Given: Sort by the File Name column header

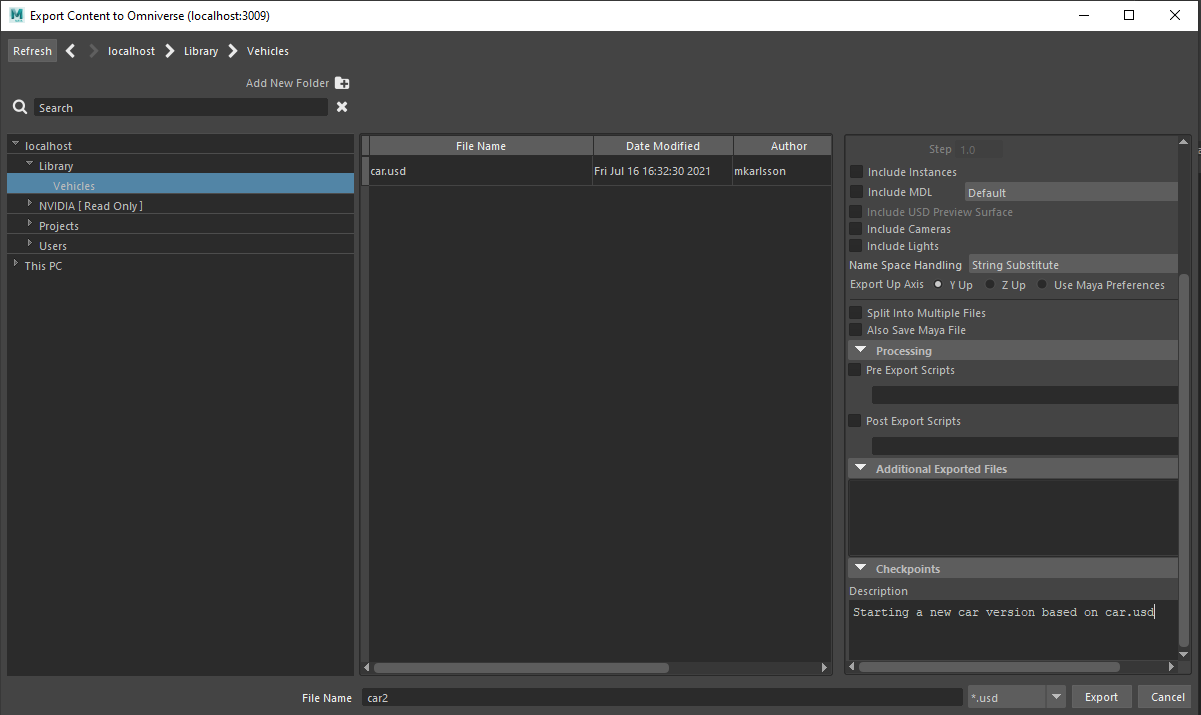Looking at the screenshot, I should coord(481,146).
